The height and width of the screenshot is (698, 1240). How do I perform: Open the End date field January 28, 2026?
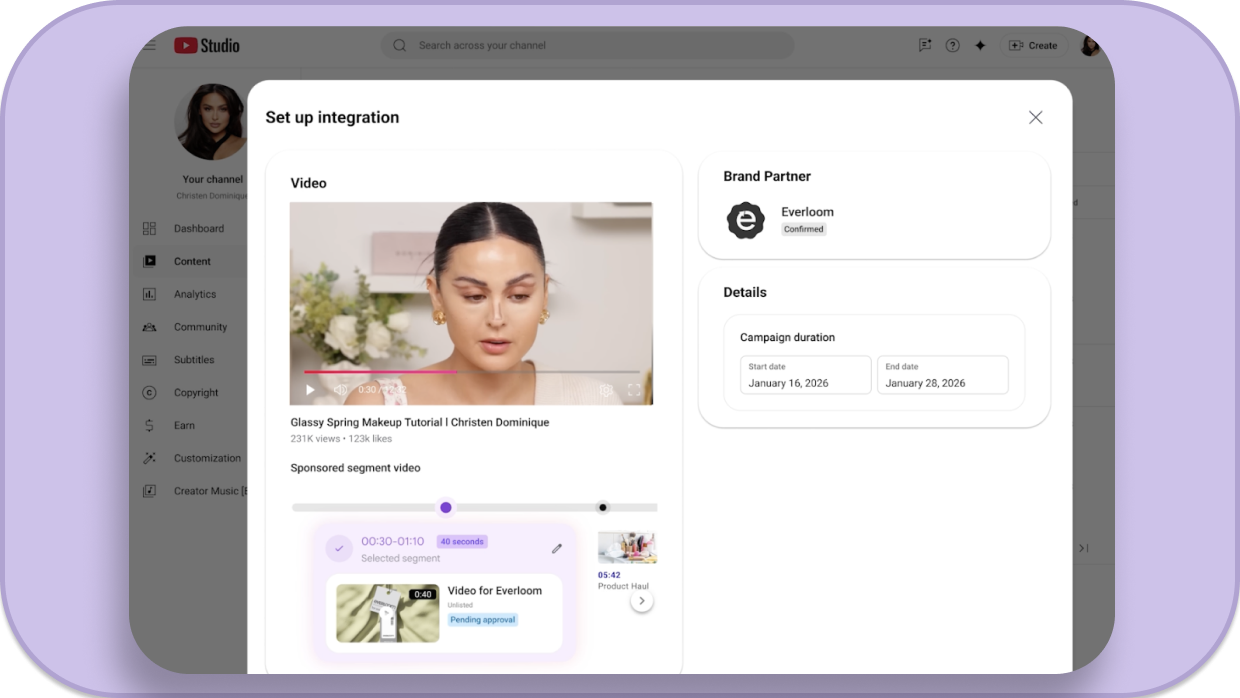click(942, 375)
